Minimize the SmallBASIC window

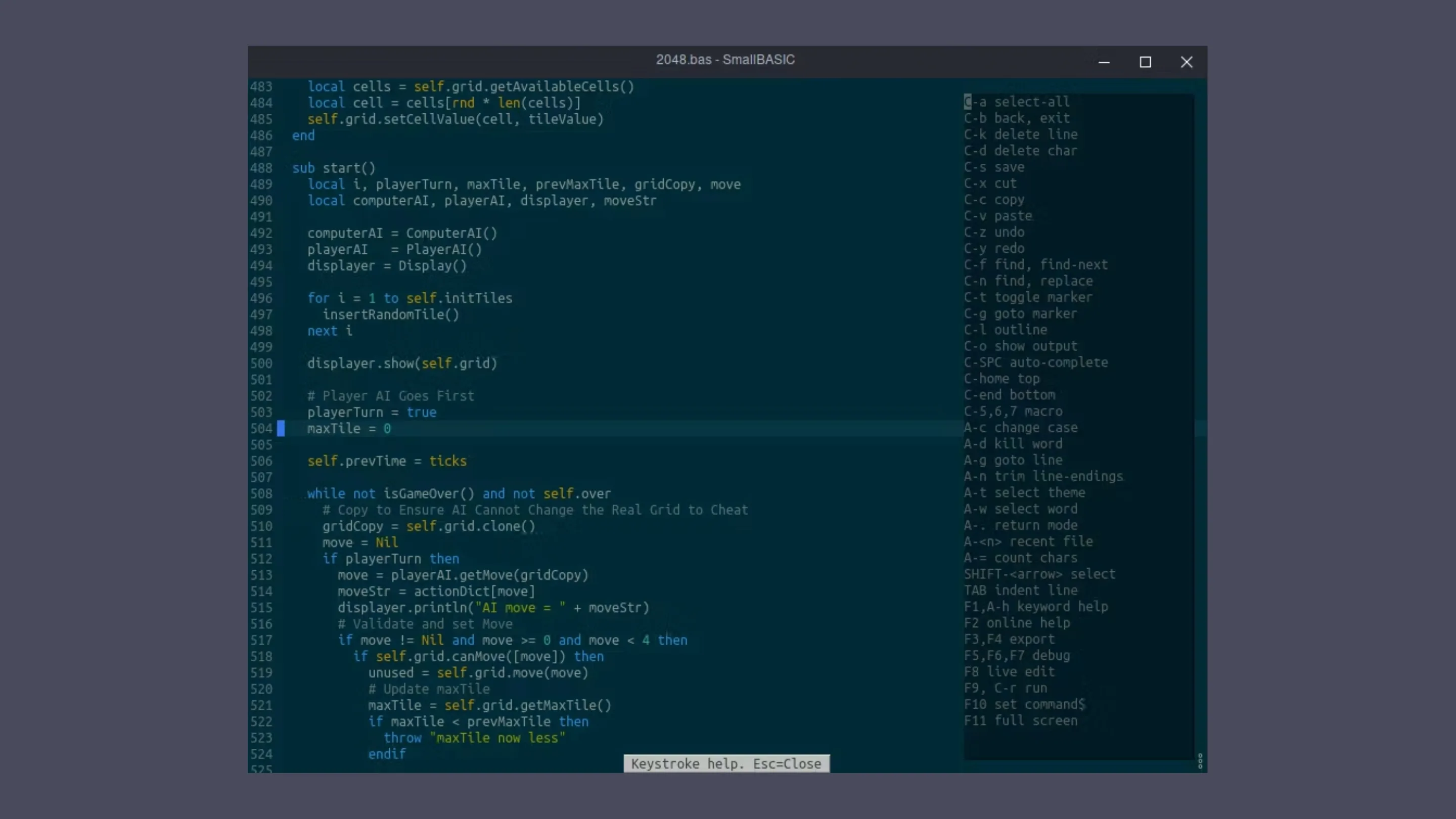(1105, 62)
